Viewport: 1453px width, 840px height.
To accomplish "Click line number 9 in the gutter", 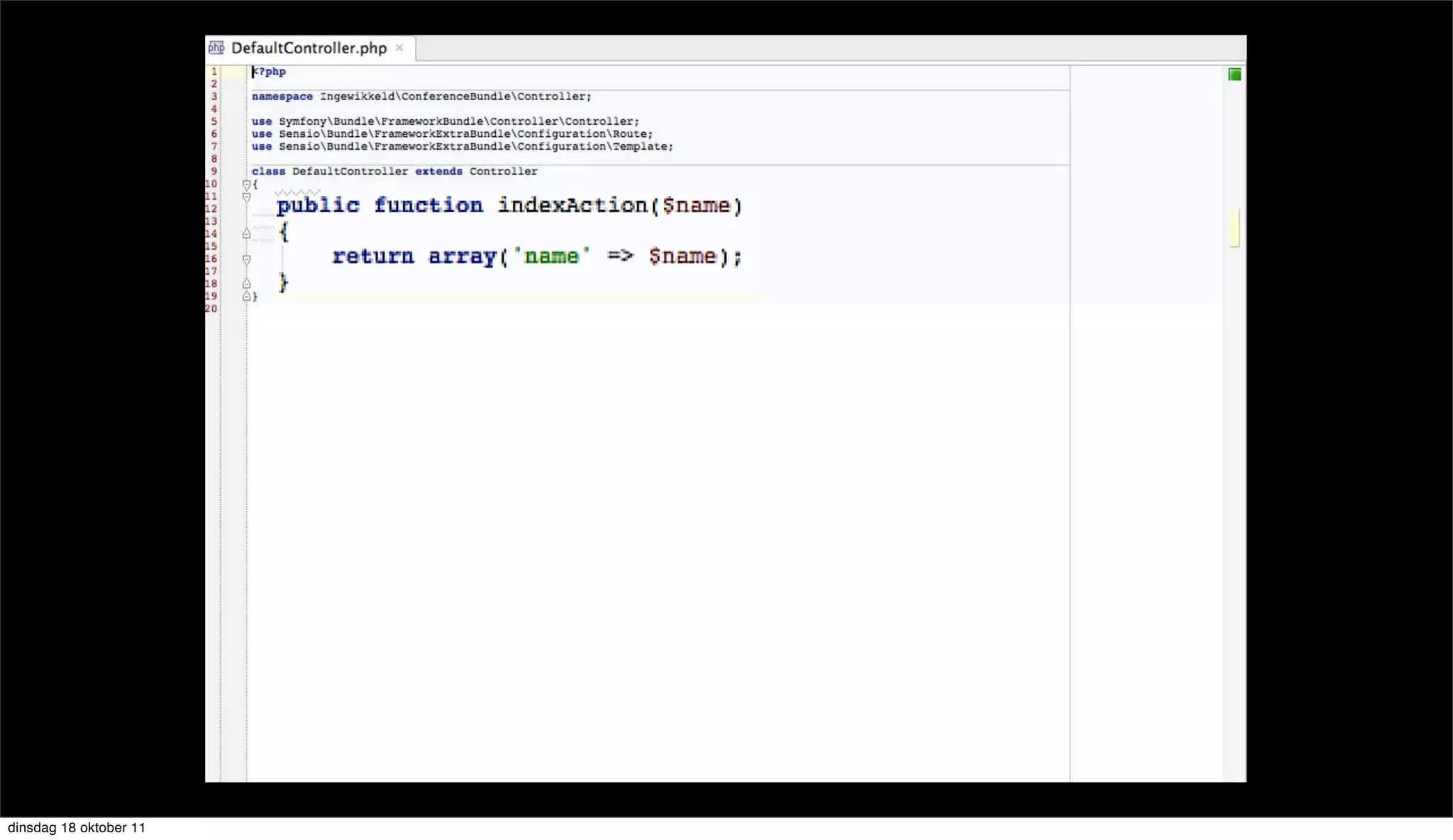I will pyautogui.click(x=214, y=171).
